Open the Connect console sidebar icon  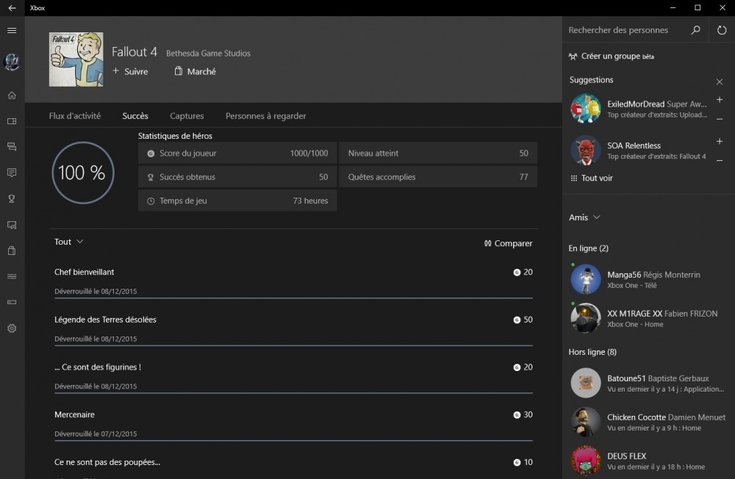click(x=12, y=302)
